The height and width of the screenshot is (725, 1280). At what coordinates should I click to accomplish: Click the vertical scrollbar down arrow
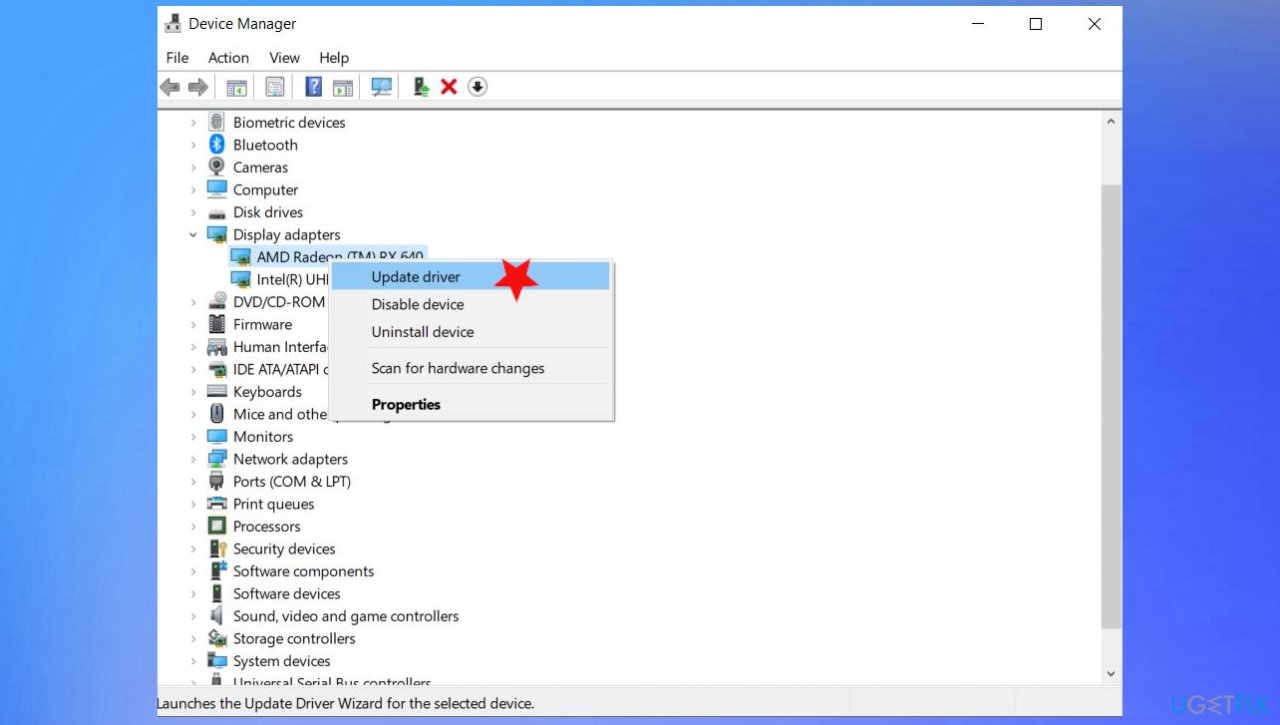click(1110, 673)
